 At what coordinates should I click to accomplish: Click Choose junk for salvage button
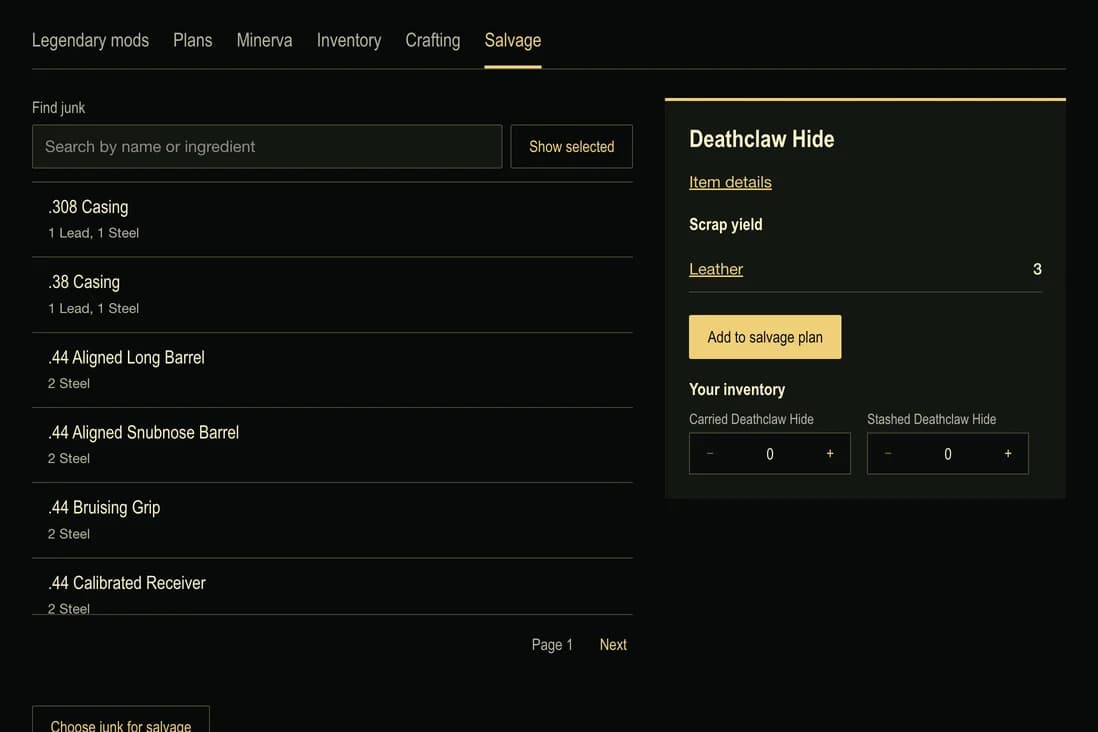click(120, 719)
